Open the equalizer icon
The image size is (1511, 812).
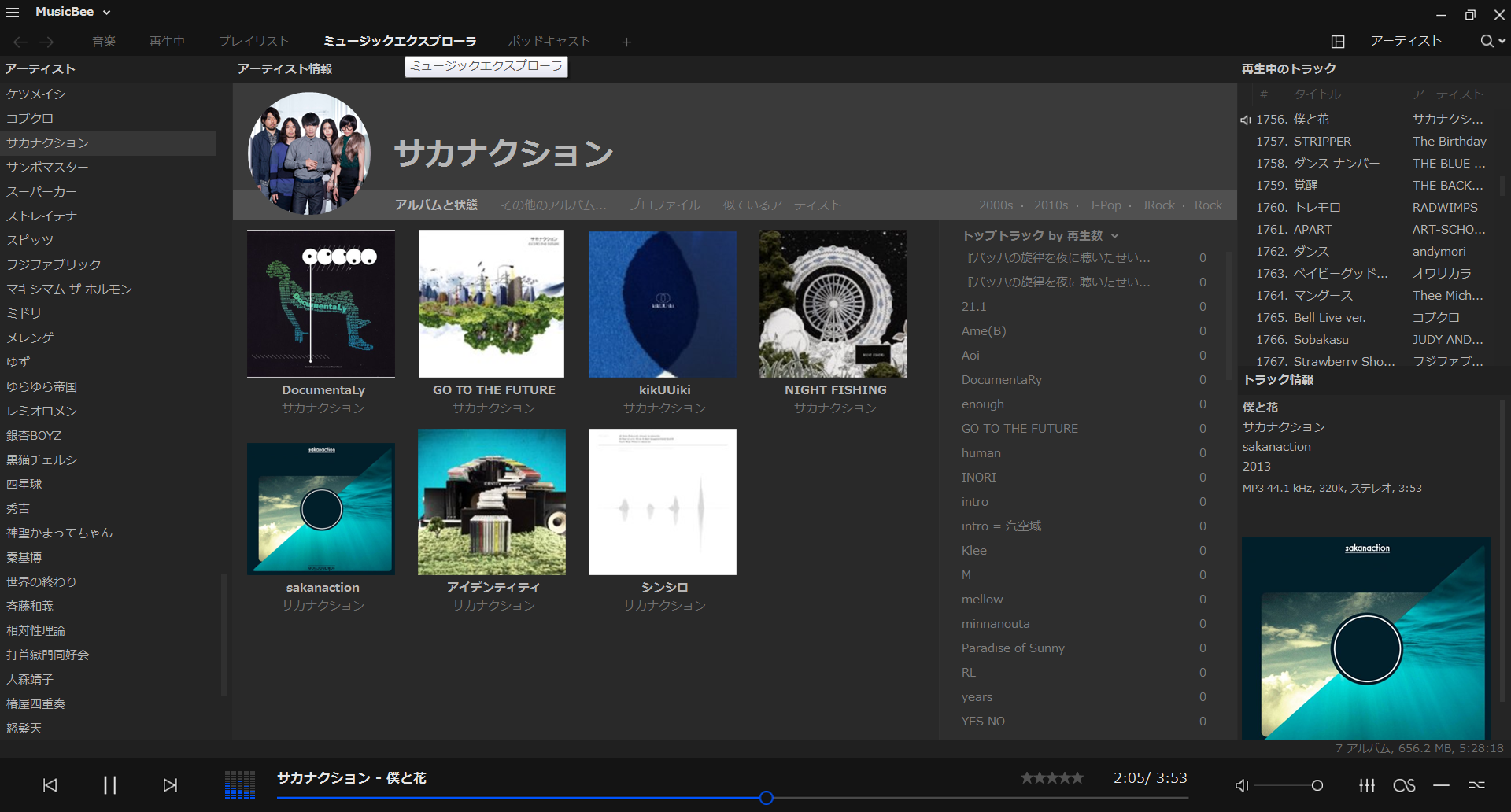pyautogui.click(x=1367, y=785)
